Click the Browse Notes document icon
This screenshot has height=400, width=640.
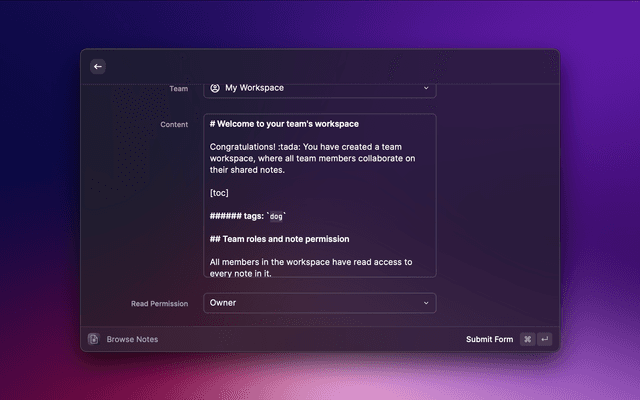(x=93, y=339)
